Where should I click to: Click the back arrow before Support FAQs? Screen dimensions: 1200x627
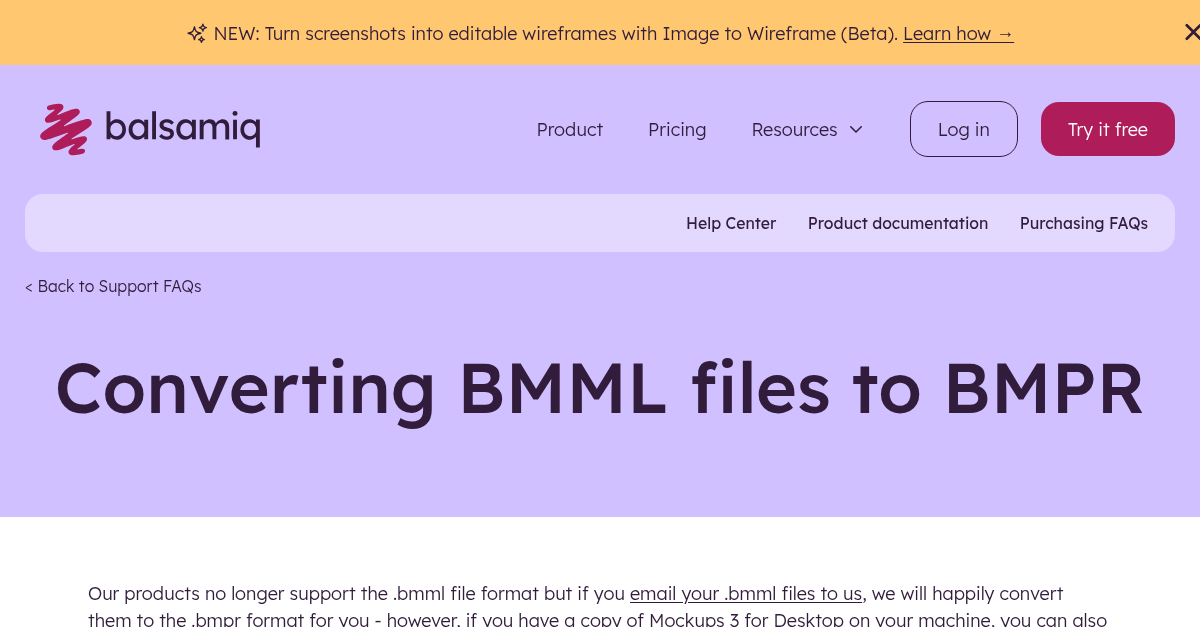click(x=29, y=286)
